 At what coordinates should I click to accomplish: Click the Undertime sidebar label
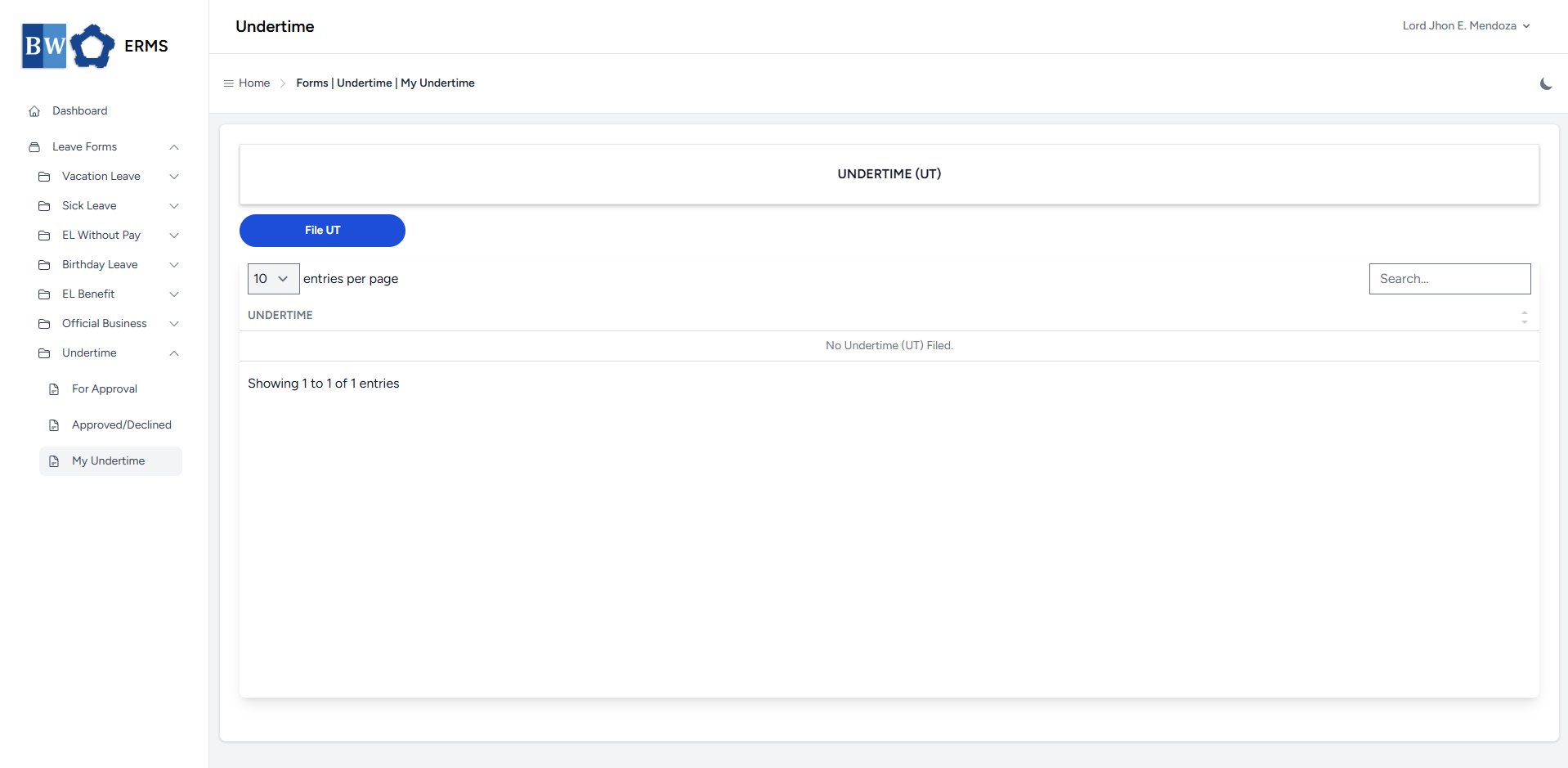pos(89,353)
